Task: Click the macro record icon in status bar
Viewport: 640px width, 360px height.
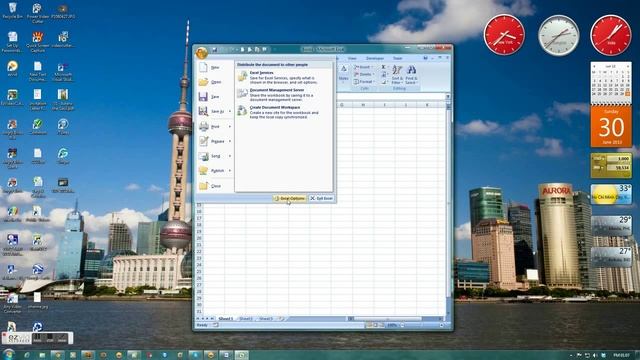Action: point(216,325)
